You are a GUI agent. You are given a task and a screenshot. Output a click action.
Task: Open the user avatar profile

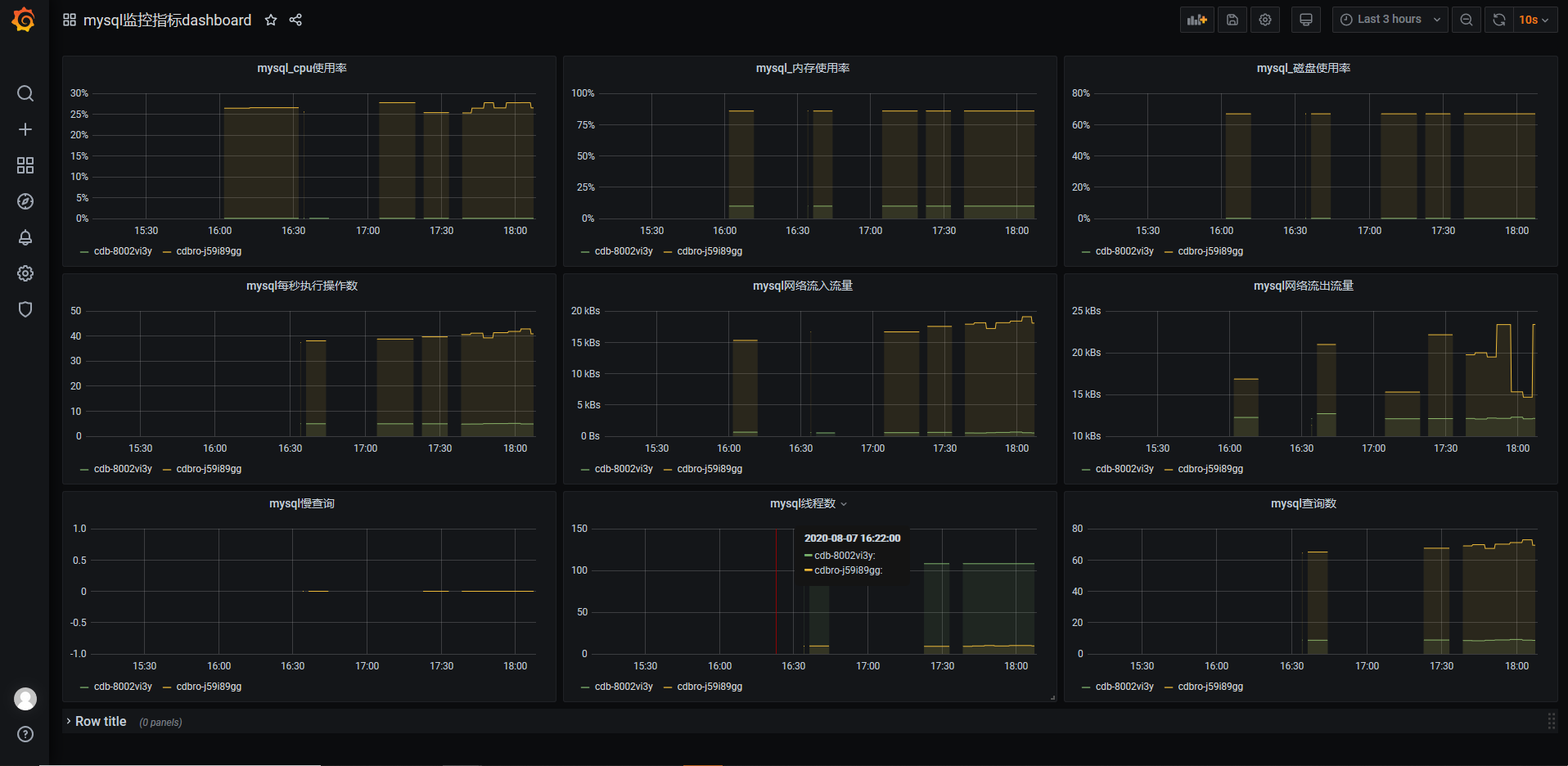pyautogui.click(x=25, y=699)
